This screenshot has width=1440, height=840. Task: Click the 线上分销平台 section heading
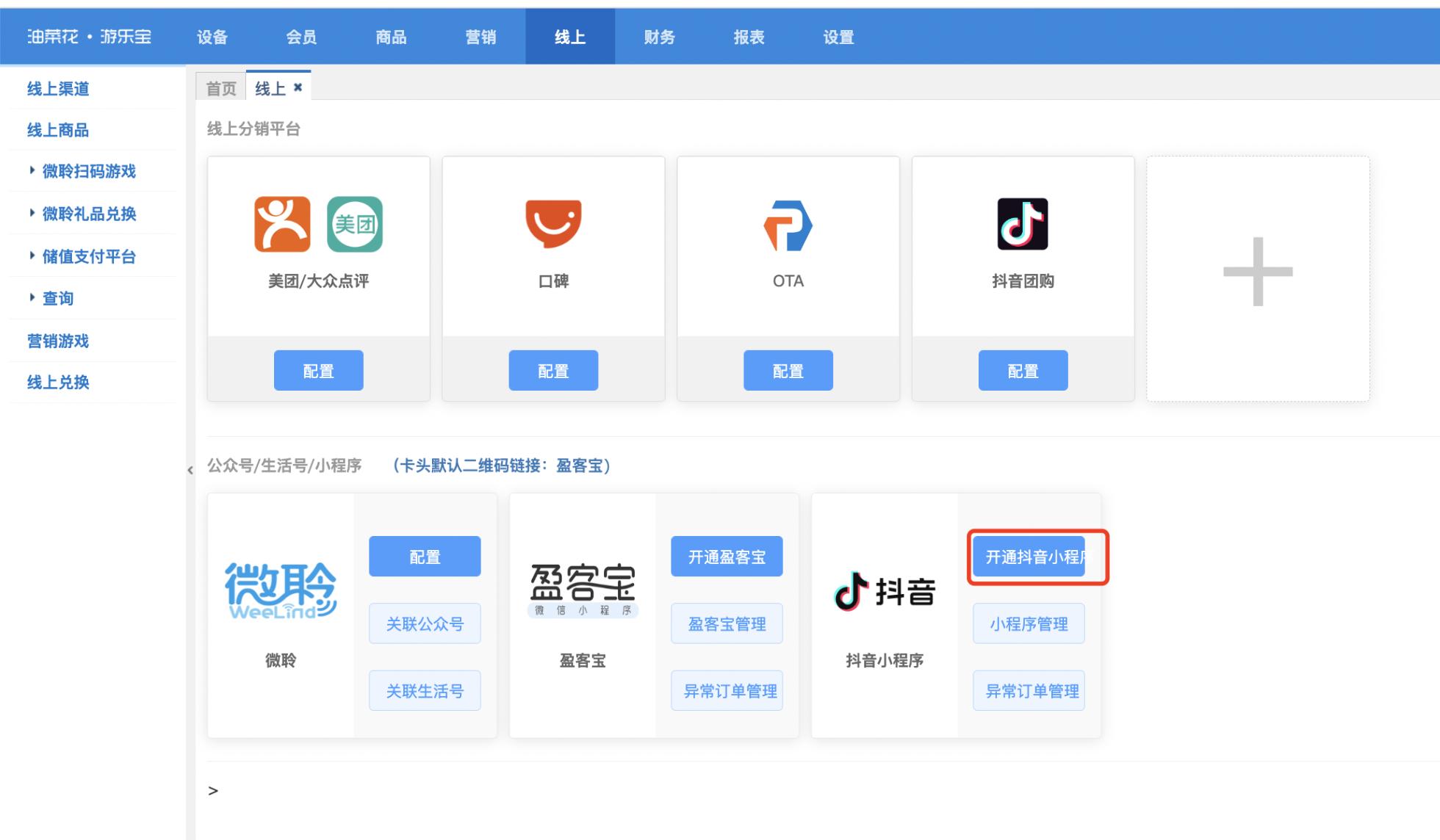(x=253, y=129)
